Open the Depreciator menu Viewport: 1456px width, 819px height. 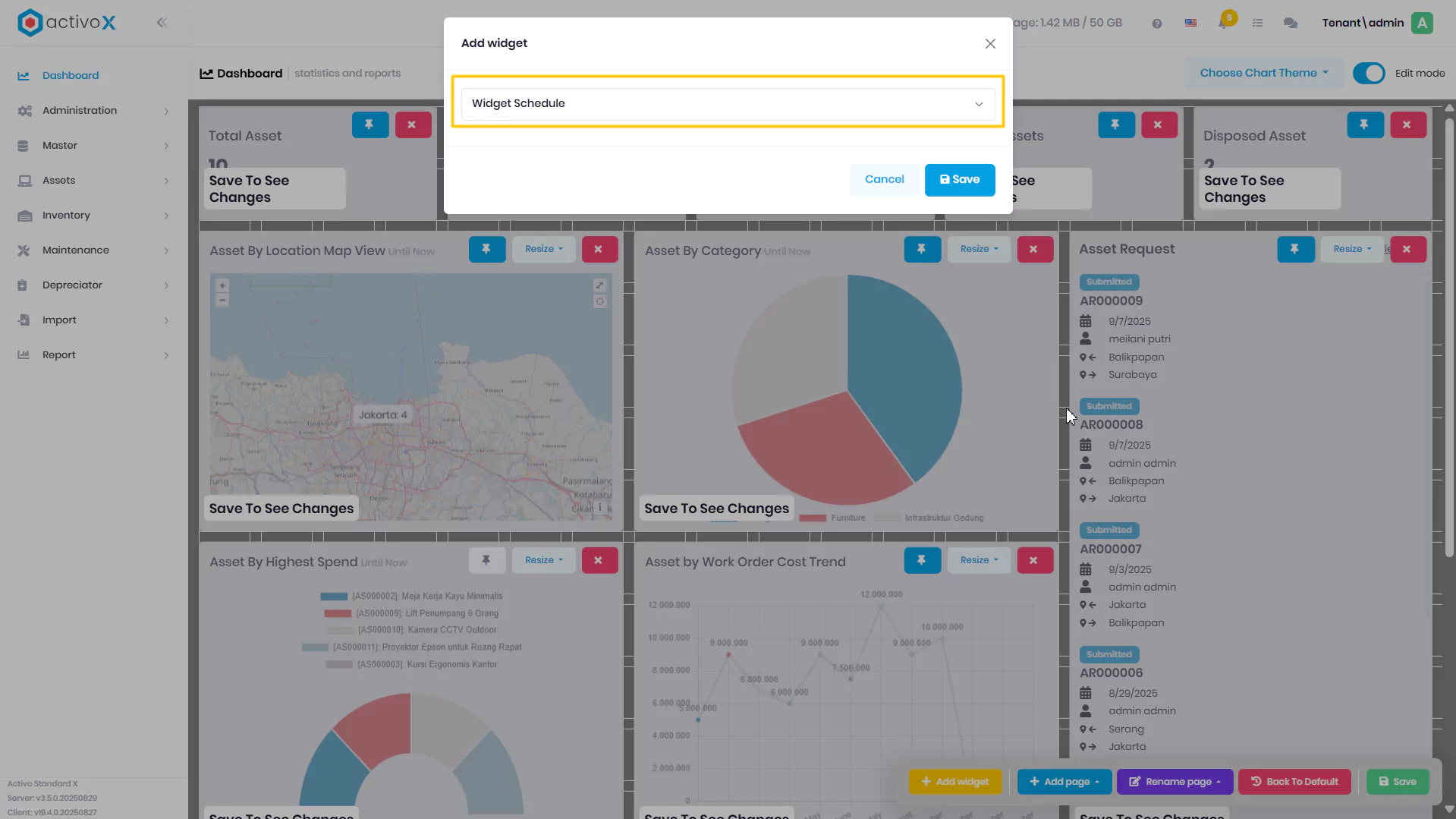[93, 285]
